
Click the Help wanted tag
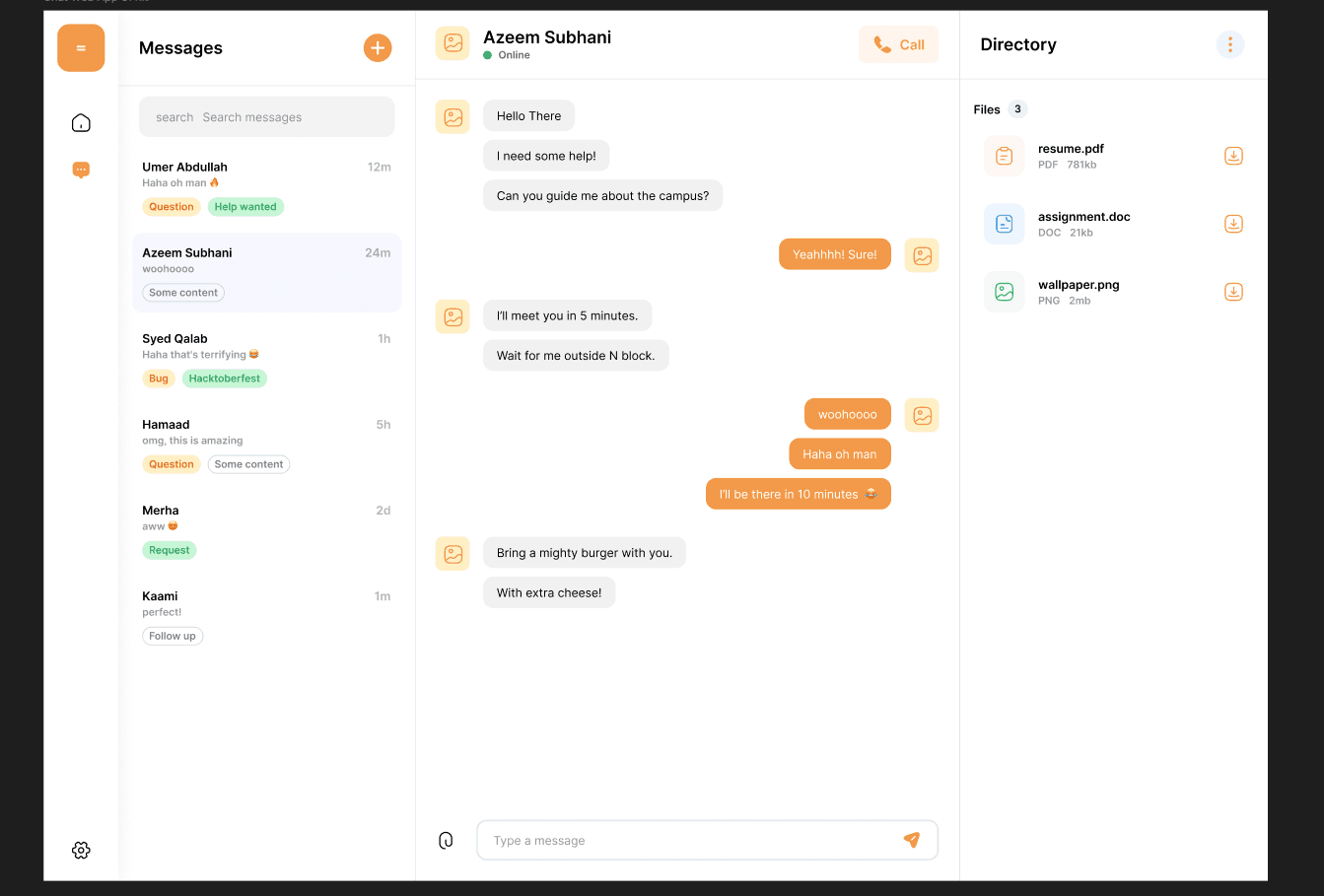pos(245,207)
